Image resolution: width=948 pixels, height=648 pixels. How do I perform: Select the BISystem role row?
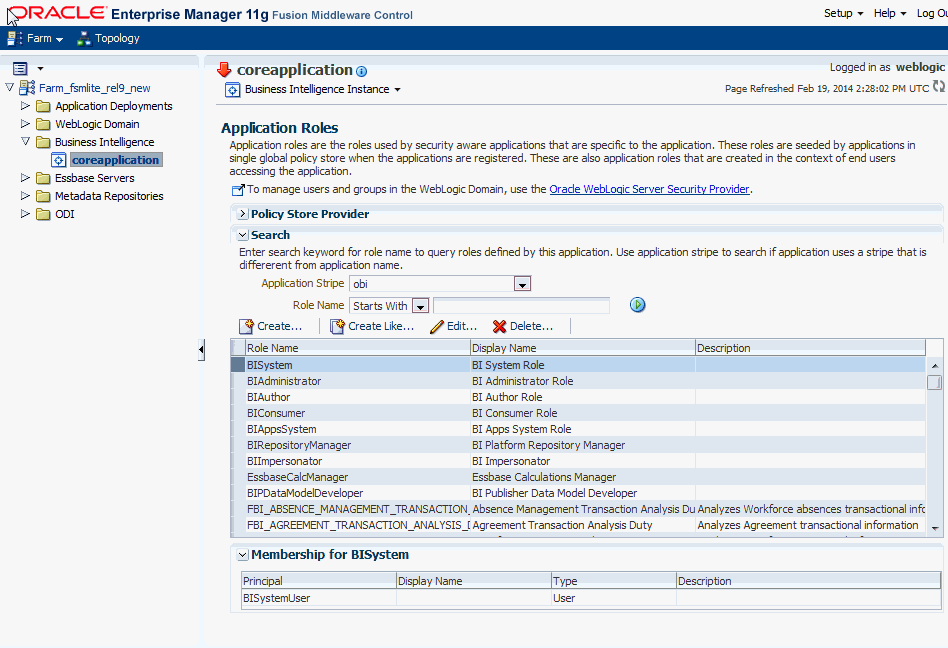tap(578, 365)
